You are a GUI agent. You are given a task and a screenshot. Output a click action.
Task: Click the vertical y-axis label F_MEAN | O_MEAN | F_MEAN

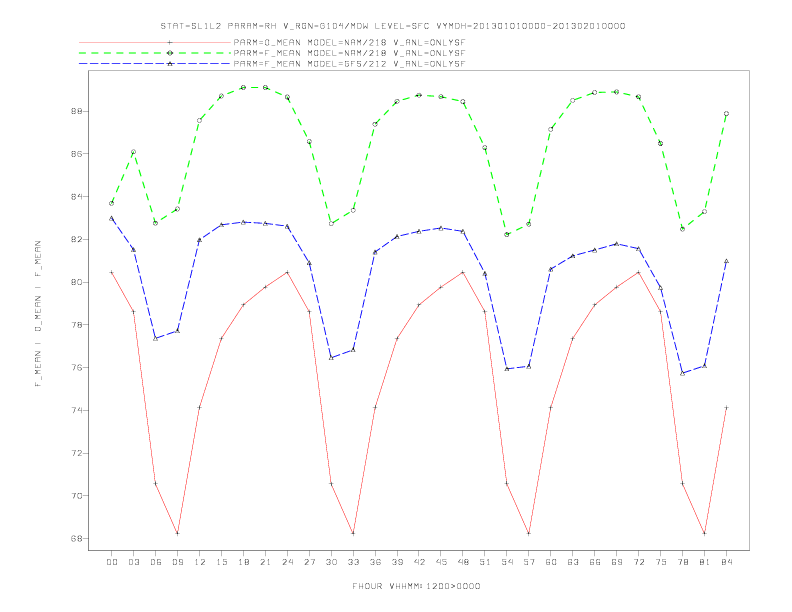click(x=38, y=314)
